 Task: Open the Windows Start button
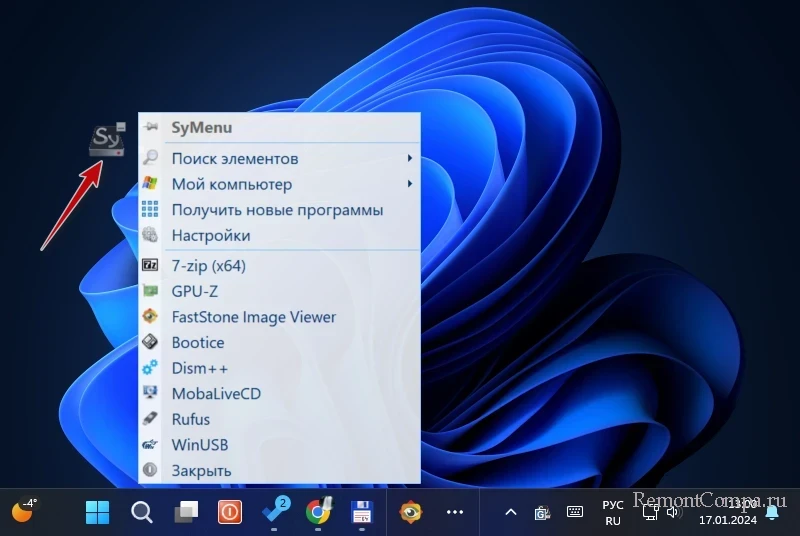point(98,512)
